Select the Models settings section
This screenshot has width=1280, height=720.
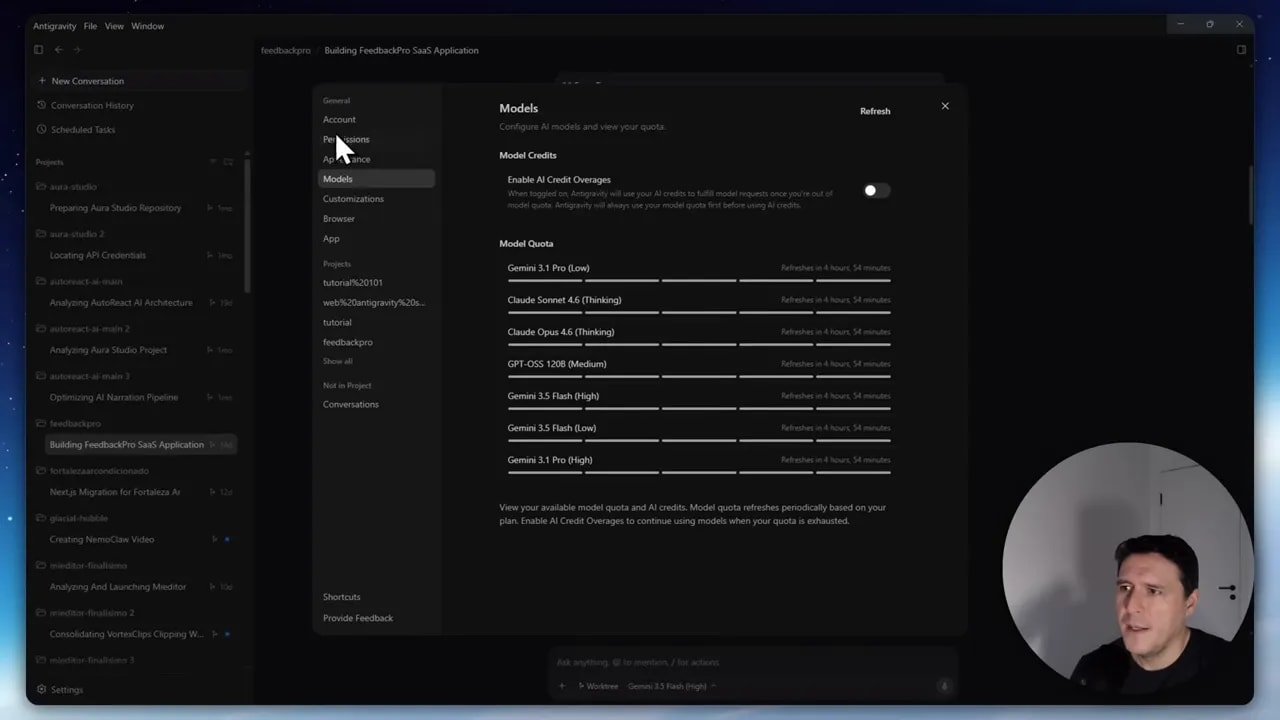pyautogui.click(x=376, y=179)
